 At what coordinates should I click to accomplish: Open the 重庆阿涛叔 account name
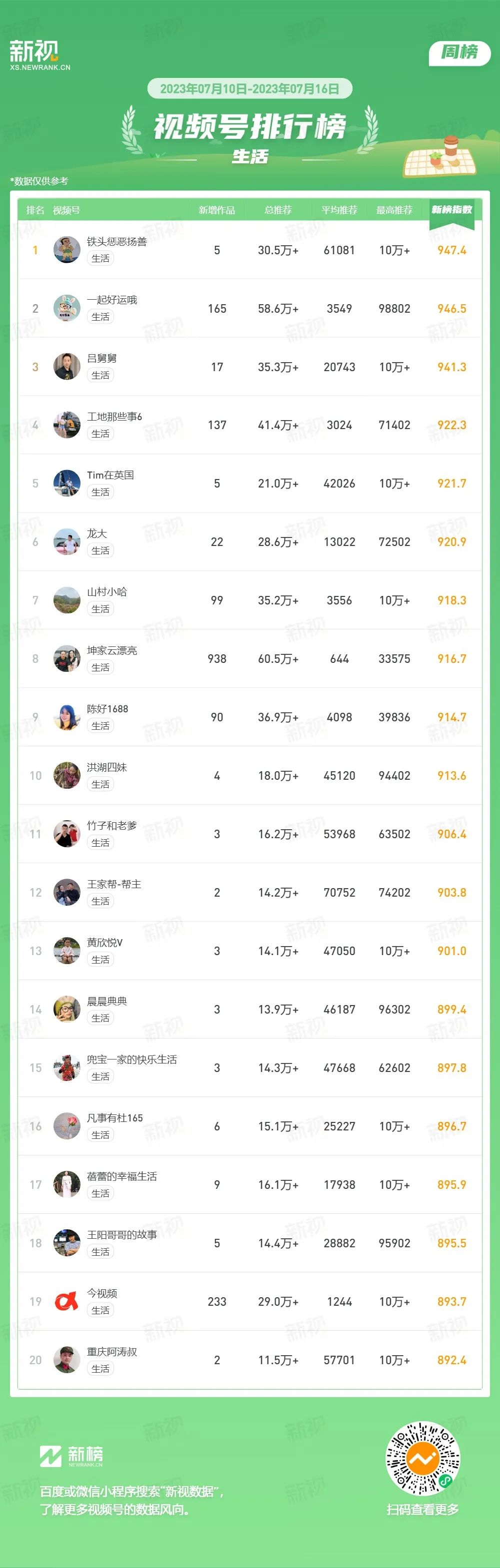click(112, 1352)
